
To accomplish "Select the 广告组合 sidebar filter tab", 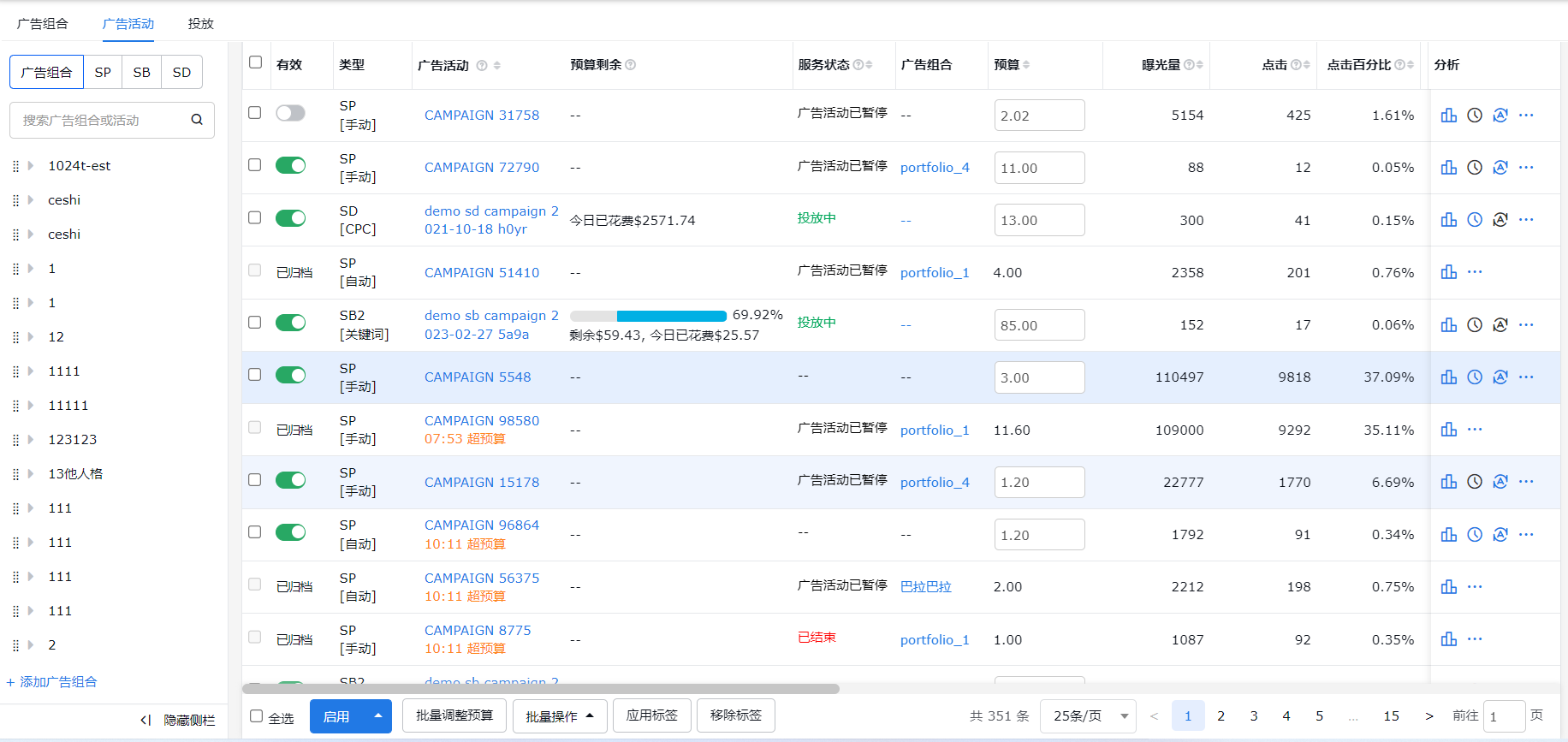I will pos(46,73).
